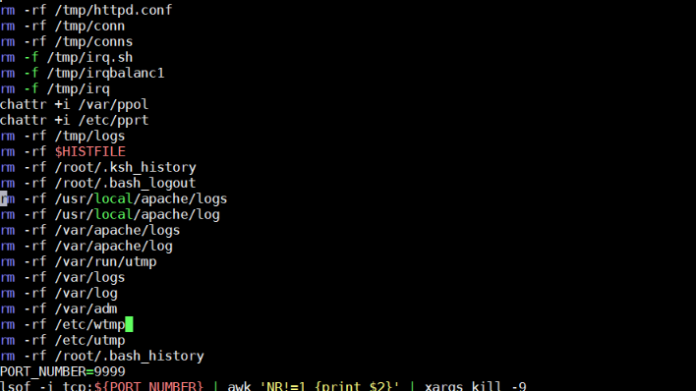
Task: Click the '/root/.bash_history' path
Action: 129,356
